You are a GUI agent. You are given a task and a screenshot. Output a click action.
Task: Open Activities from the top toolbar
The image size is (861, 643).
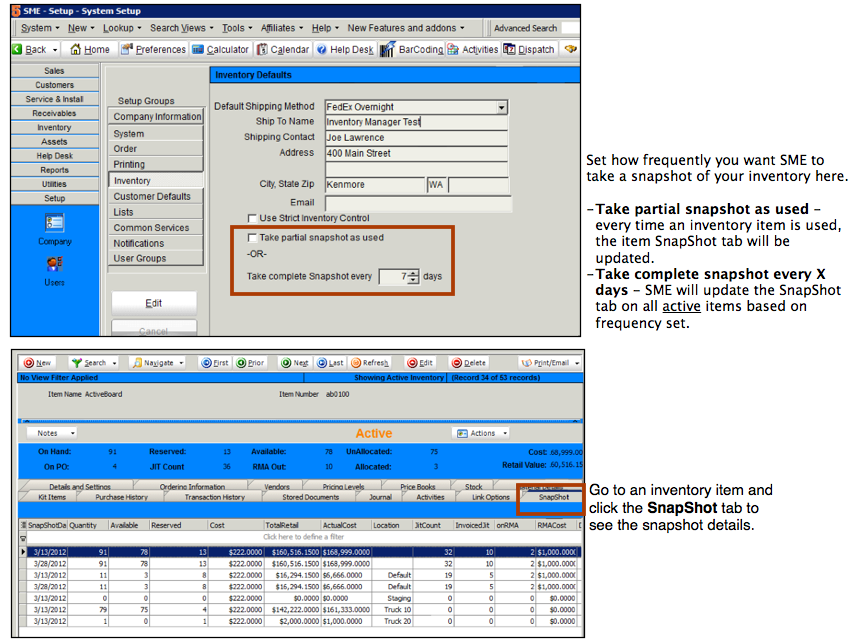pyautogui.click(x=473, y=49)
